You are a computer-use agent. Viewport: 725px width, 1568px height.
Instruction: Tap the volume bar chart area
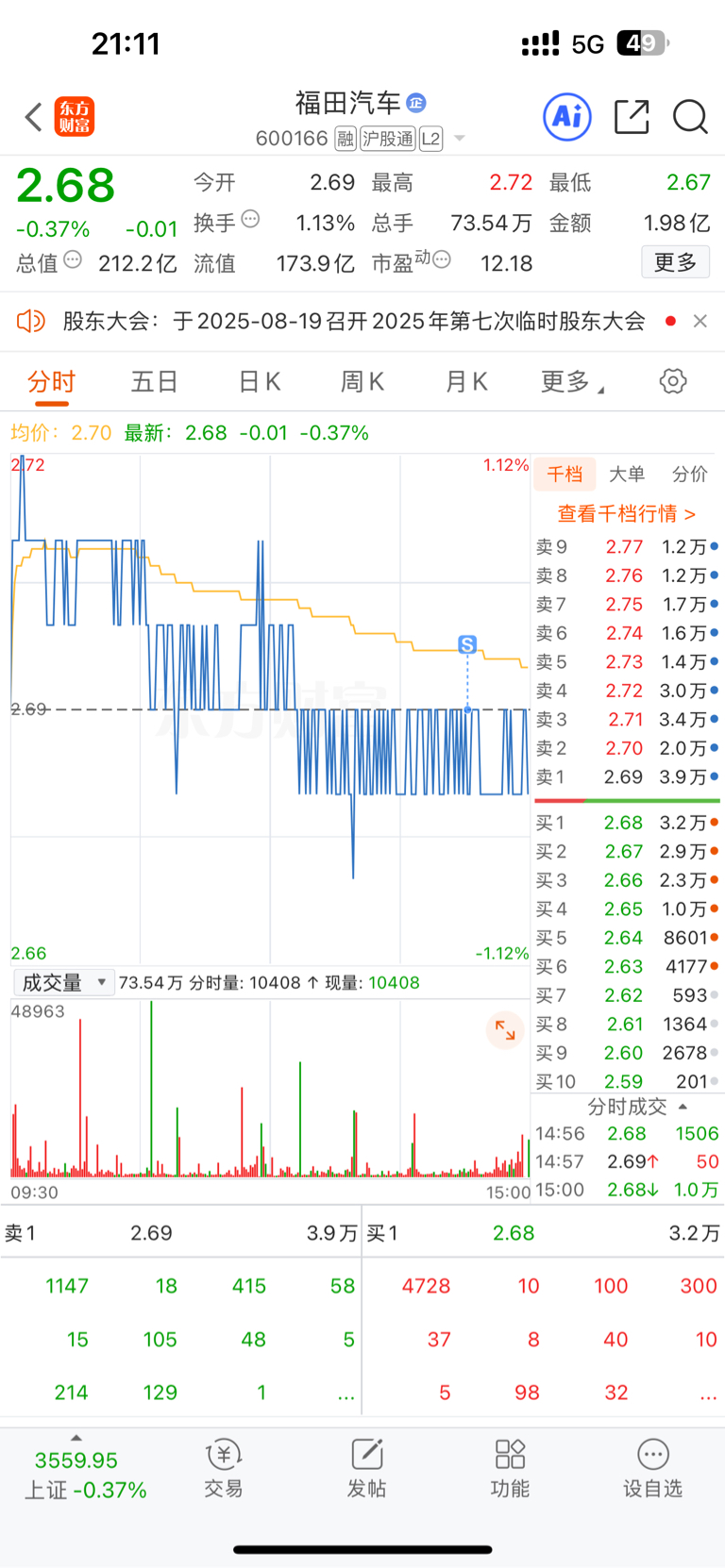270,1089
